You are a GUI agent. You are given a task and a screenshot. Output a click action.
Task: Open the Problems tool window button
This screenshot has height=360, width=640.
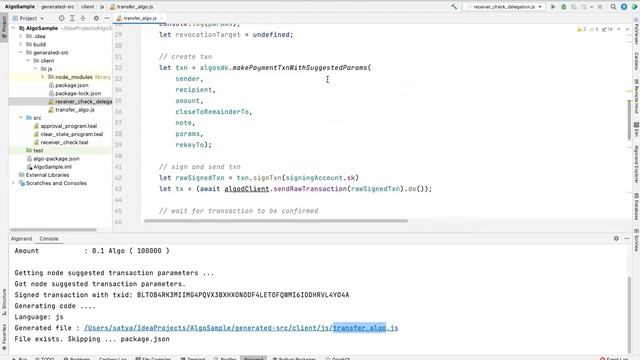click(77, 358)
